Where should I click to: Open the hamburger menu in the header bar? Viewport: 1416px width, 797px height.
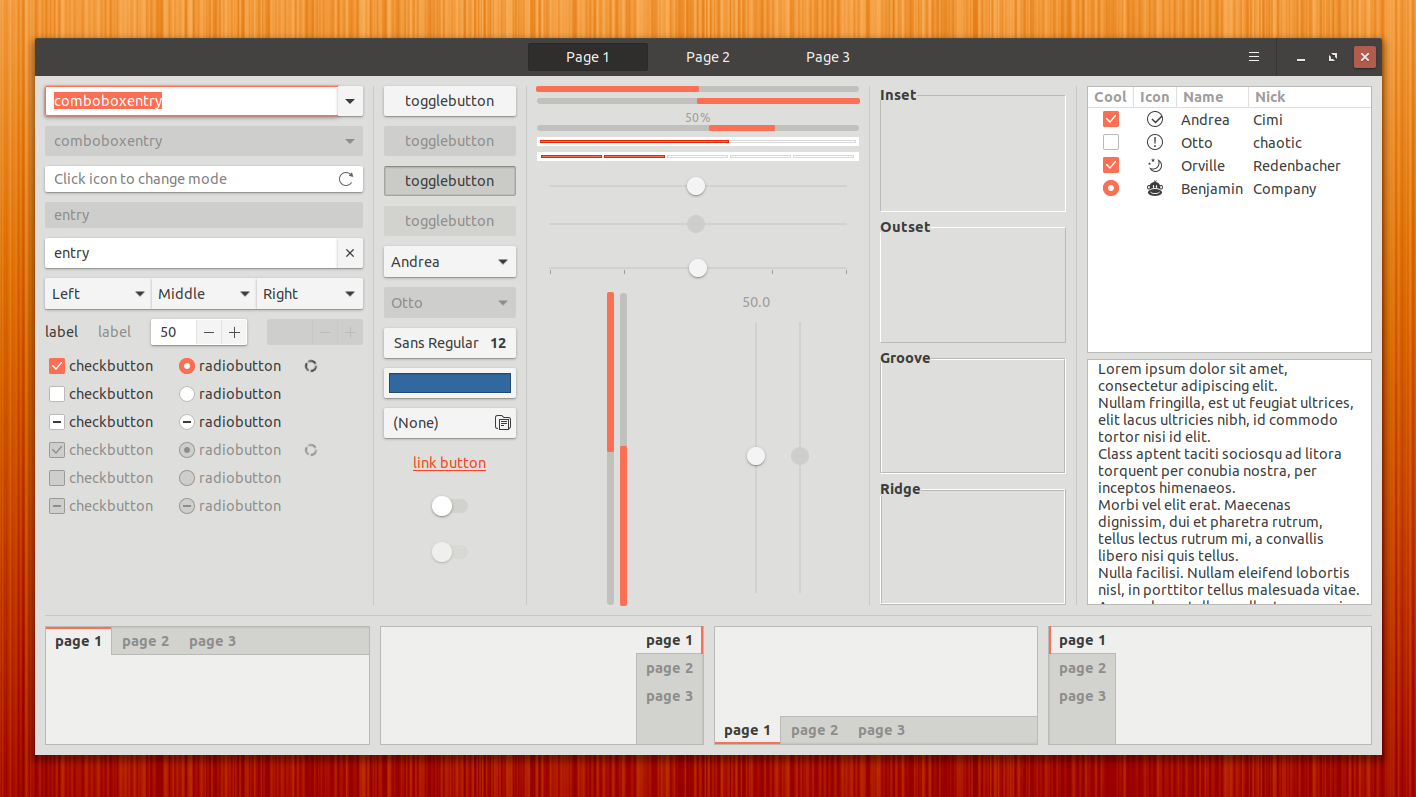1253,57
